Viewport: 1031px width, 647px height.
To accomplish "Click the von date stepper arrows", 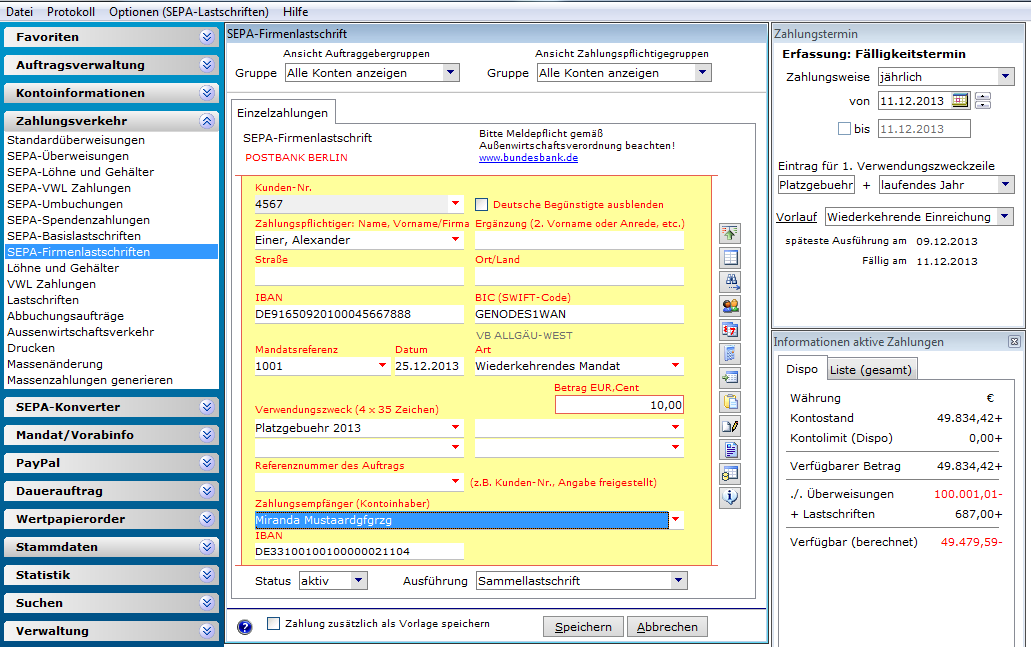I will click(x=983, y=101).
